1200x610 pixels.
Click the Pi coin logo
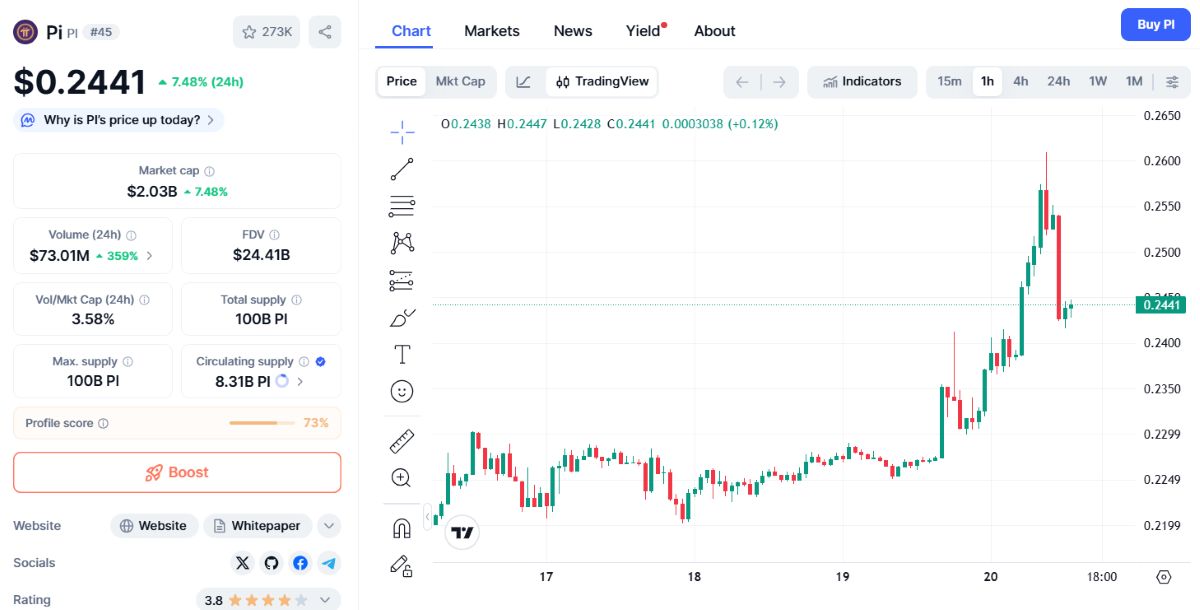[25, 32]
